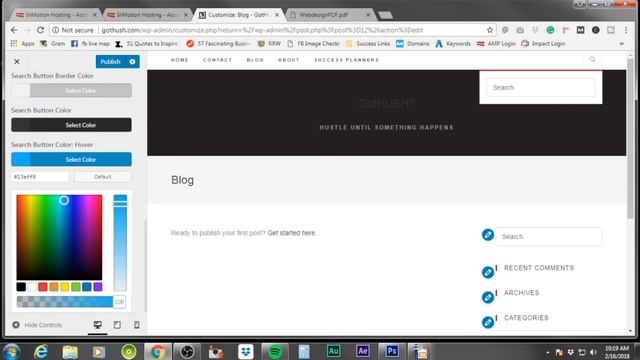Viewport: 640px width, 360px height.
Task: Pick the orange palette swatch
Action: [54, 287]
